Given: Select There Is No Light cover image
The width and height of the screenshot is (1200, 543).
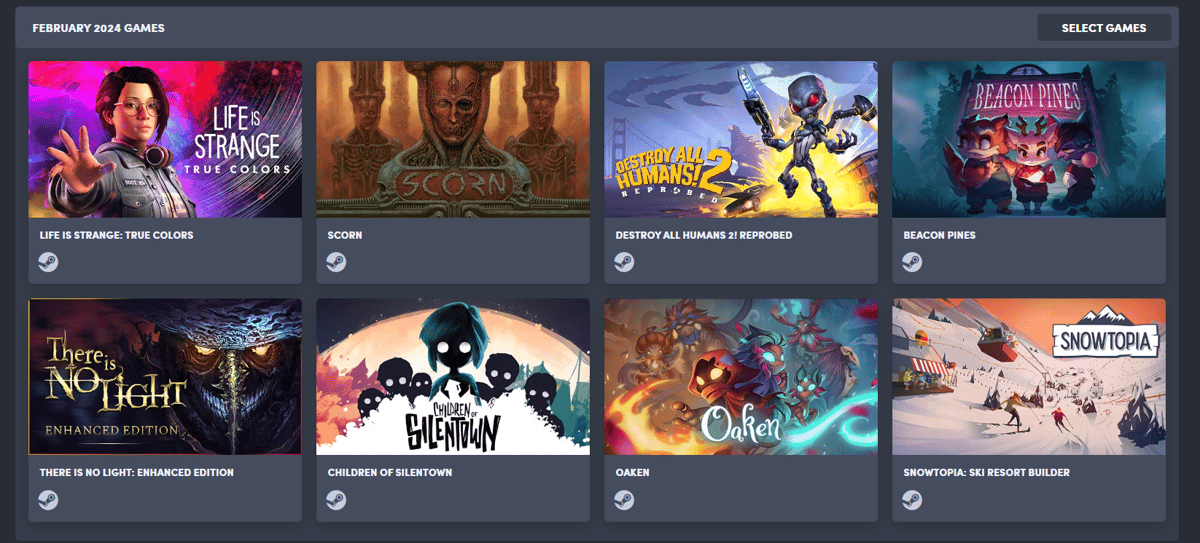Looking at the screenshot, I should coord(165,376).
